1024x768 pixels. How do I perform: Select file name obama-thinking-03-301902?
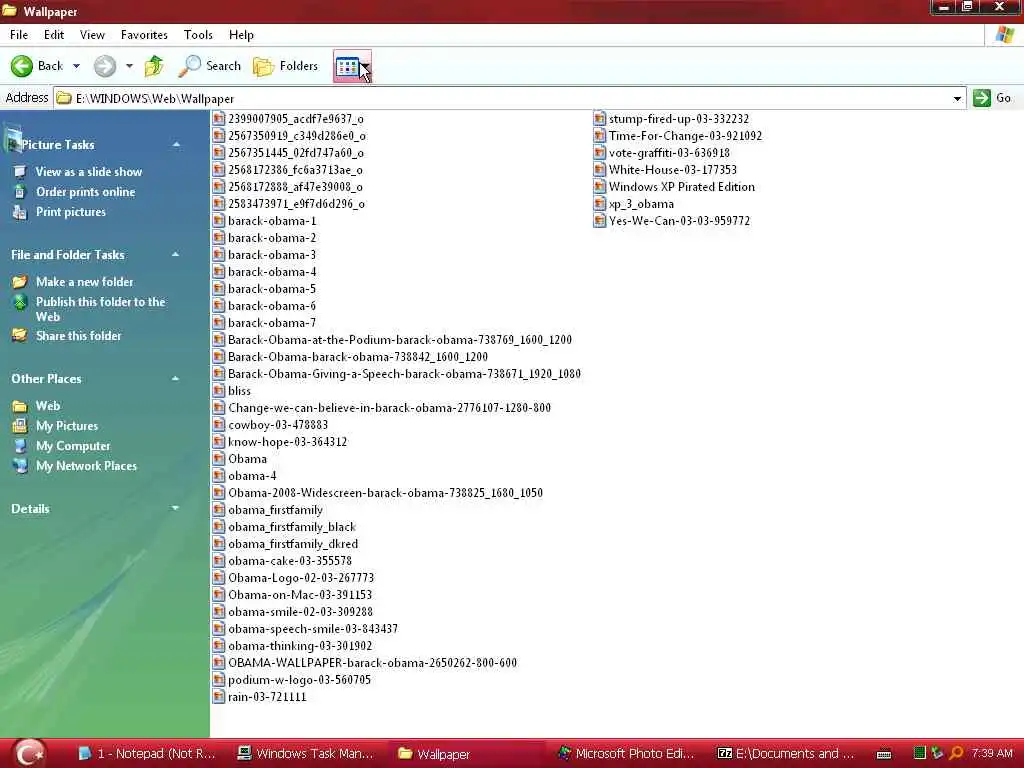coord(300,645)
